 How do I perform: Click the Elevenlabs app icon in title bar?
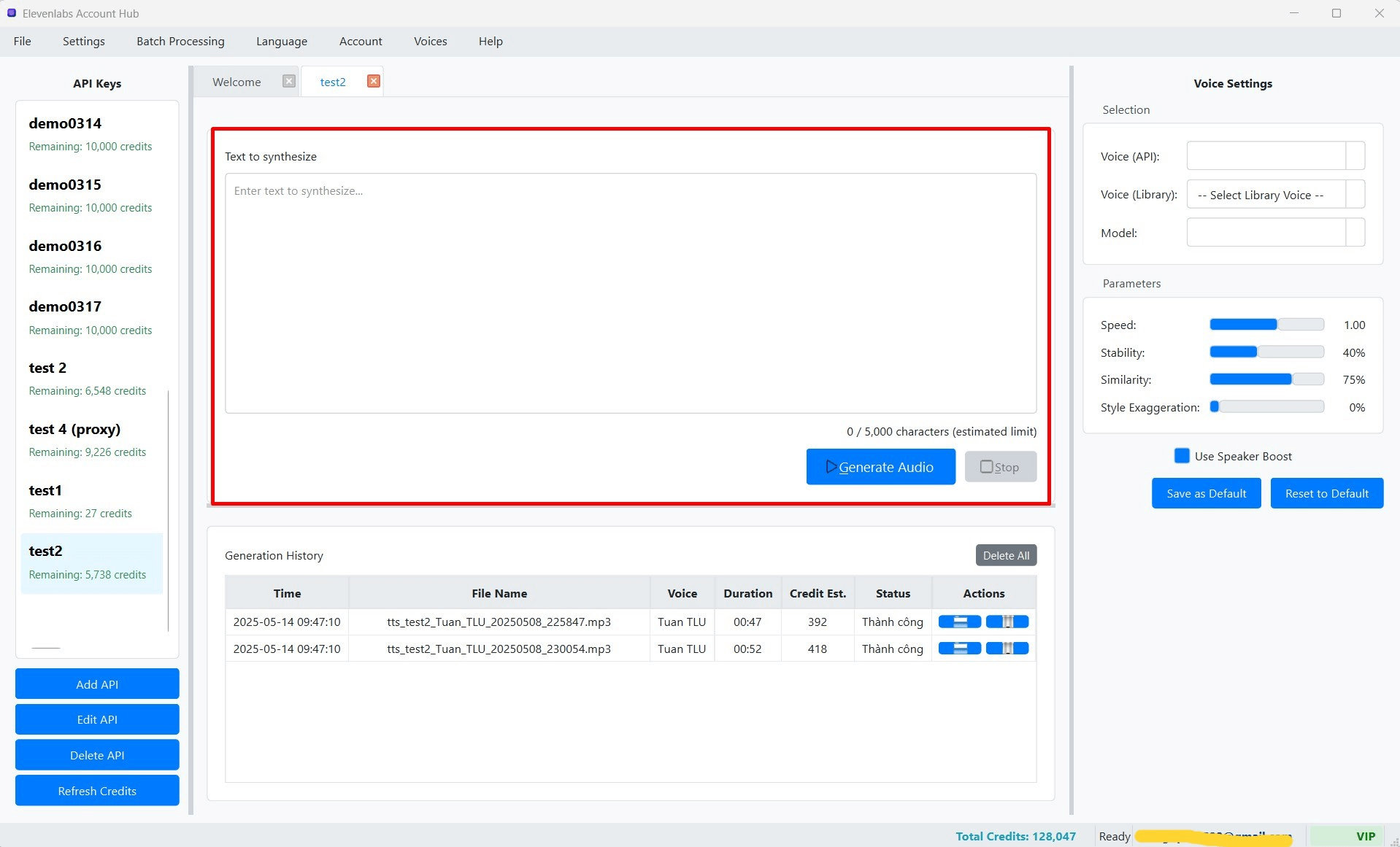(x=11, y=13)
